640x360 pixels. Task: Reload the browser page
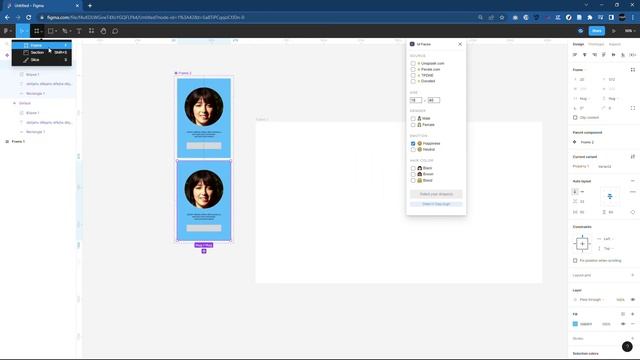click(x=29, y=18)
